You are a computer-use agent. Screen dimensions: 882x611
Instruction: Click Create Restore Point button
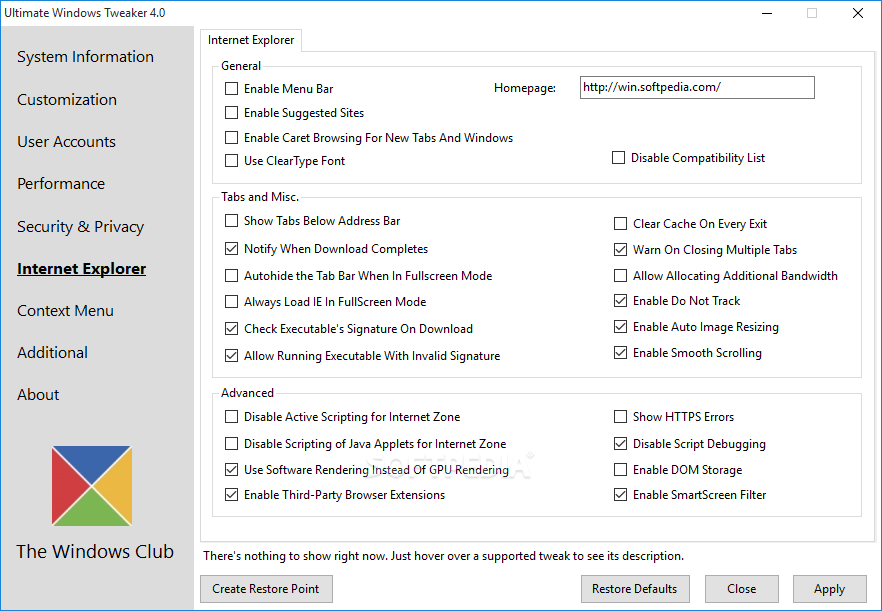coord(266,589)
